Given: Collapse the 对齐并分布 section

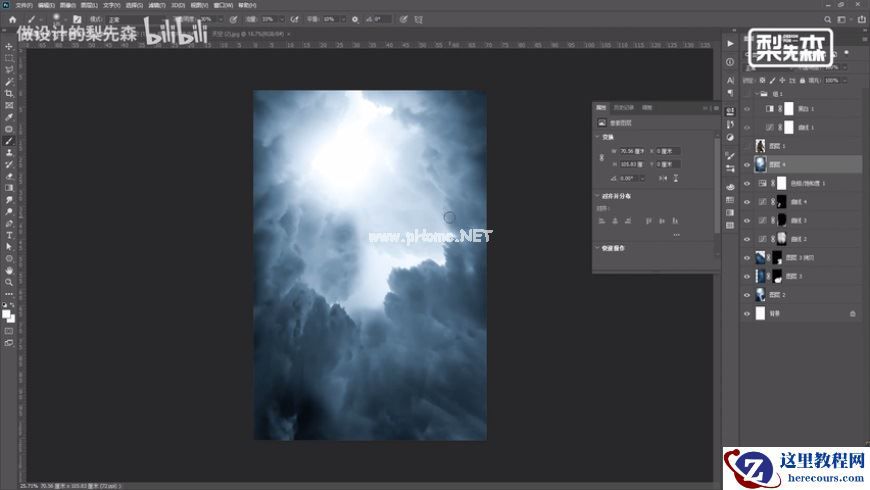Looking at the screenshot, I should click(x=598, y=196).
